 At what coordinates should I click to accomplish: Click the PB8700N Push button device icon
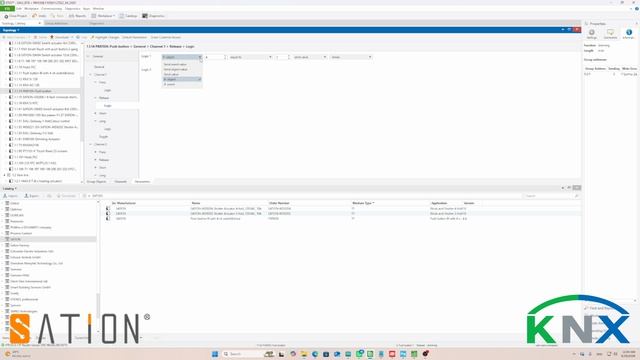point(11,91)
